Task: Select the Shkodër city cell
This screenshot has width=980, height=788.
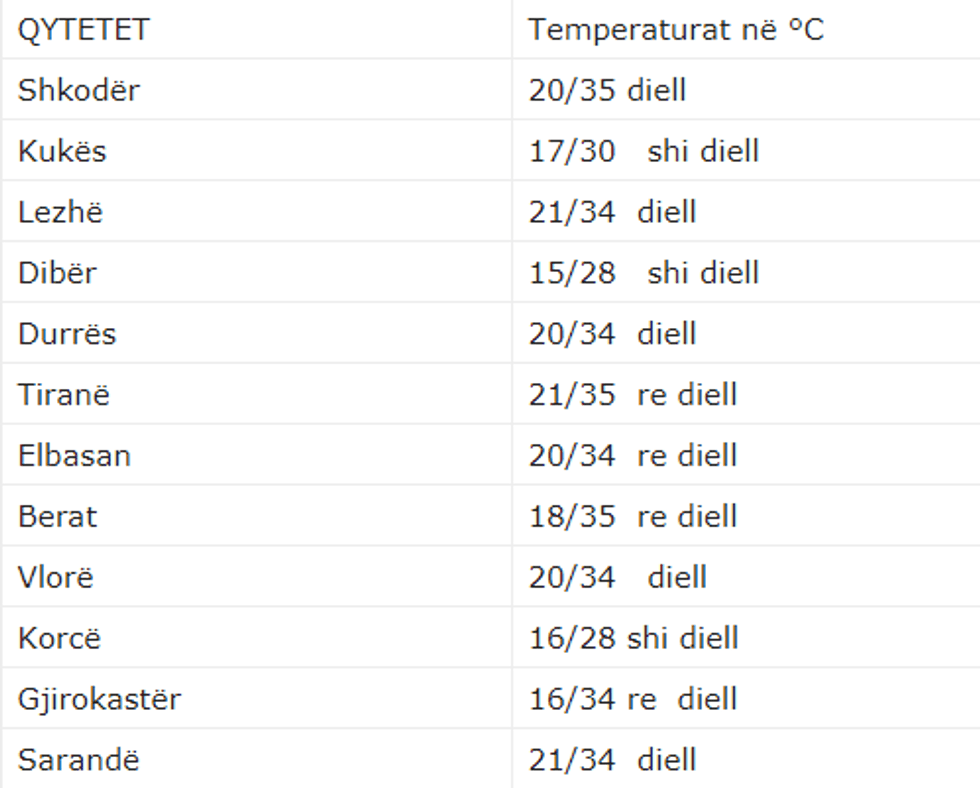Action: (79, 90)
